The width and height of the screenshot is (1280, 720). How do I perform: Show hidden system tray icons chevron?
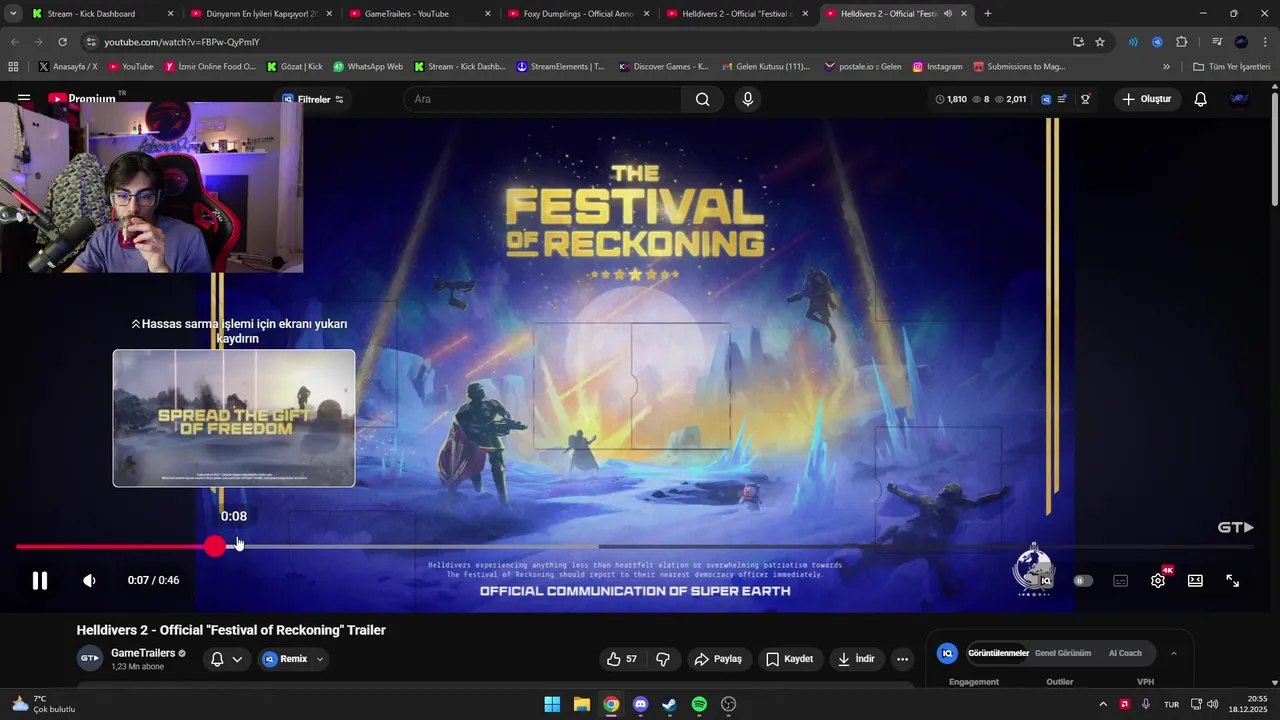coord(1103,704)
